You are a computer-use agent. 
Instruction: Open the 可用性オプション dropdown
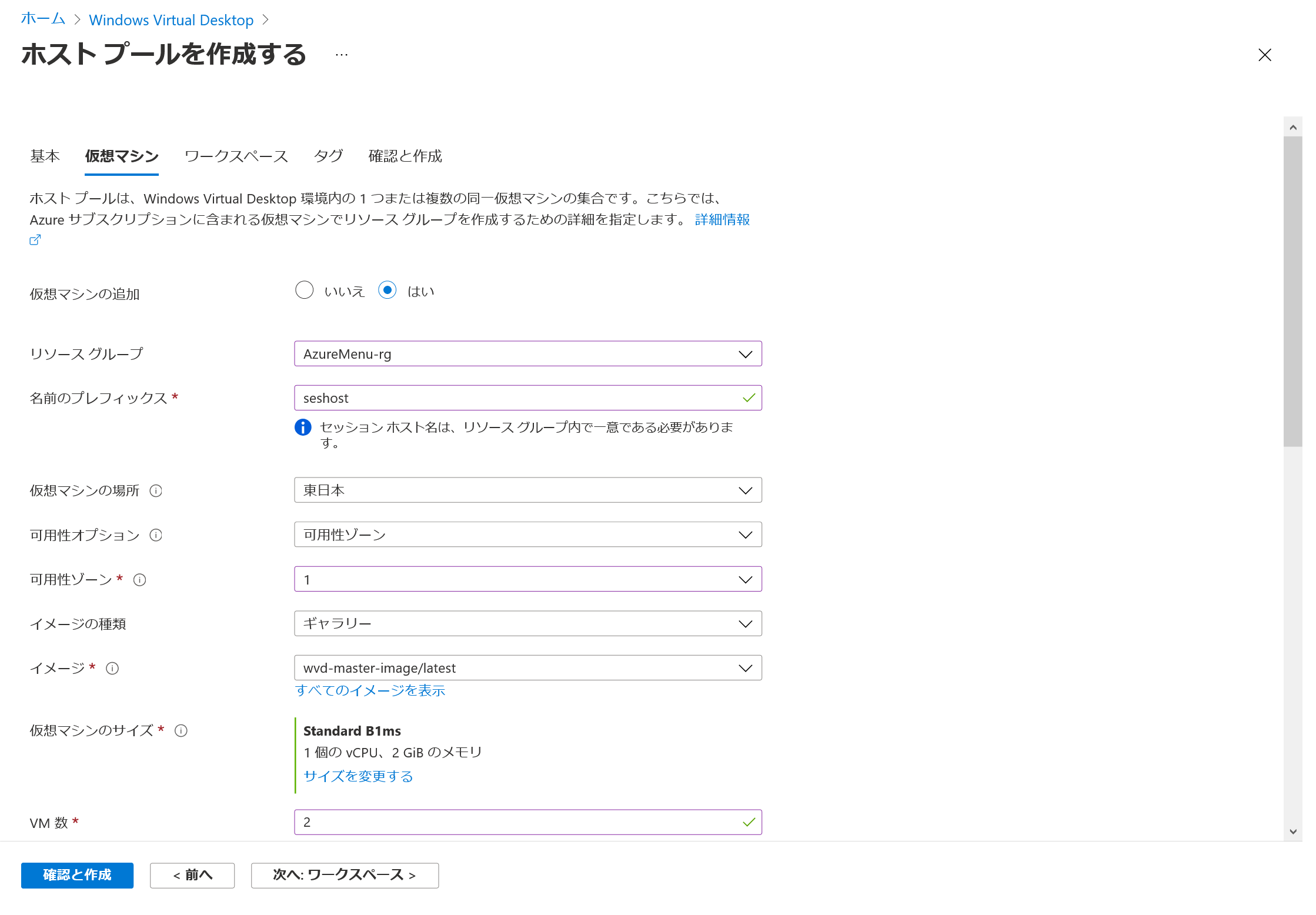[x=528, y=535]
